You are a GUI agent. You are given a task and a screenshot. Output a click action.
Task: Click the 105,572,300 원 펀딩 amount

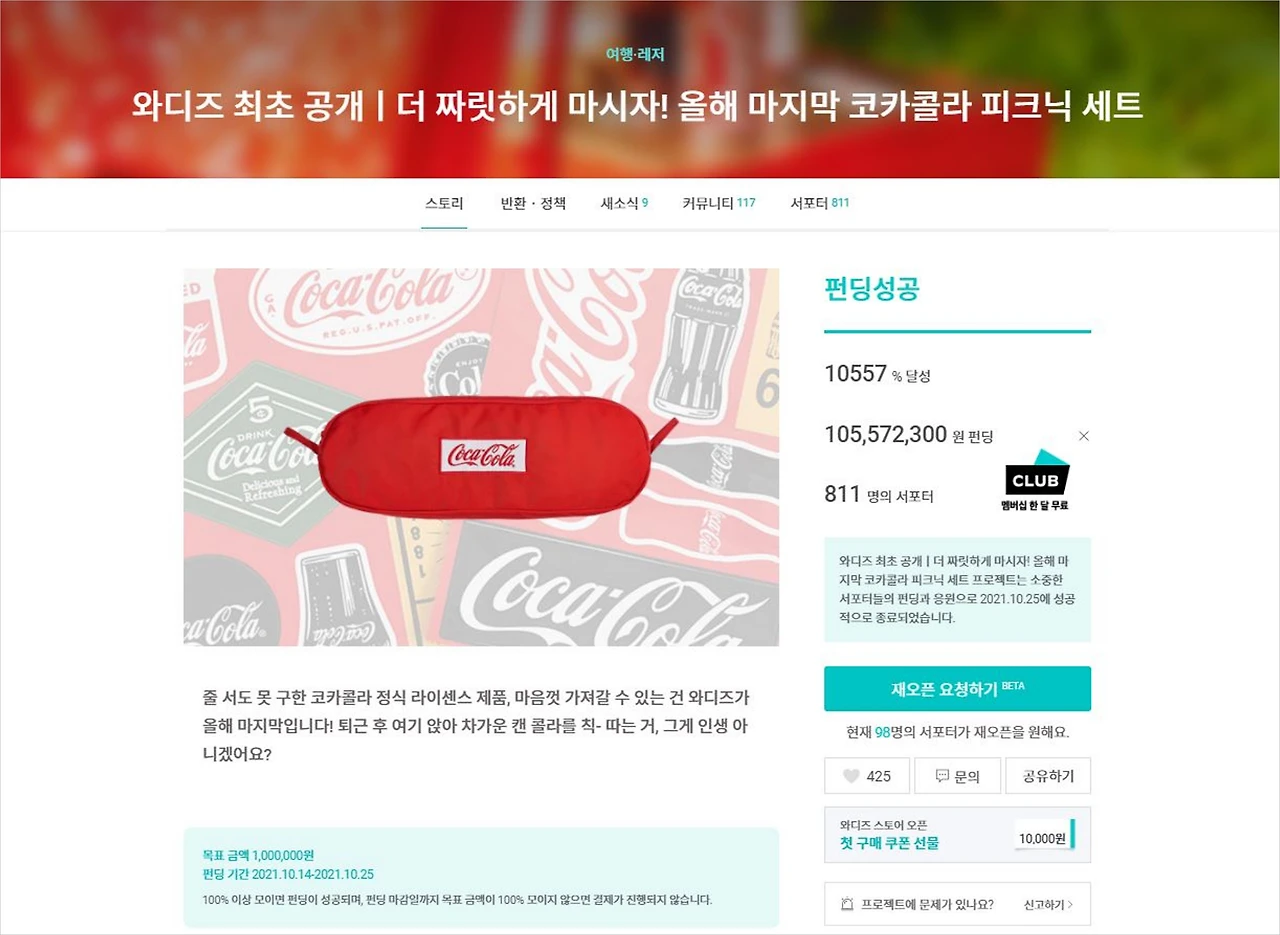click(x=909, y=434)
